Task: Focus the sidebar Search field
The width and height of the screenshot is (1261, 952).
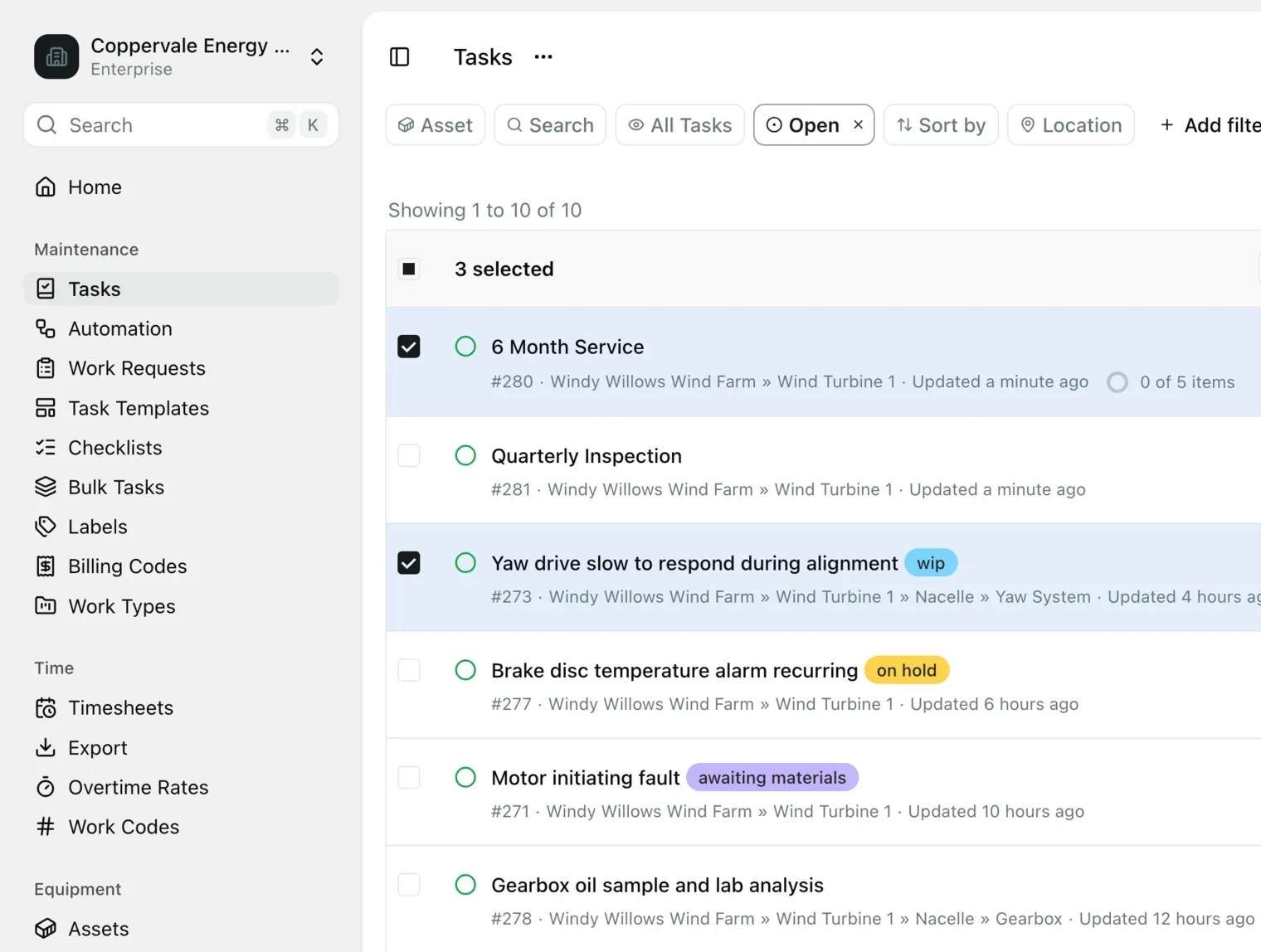Action: (181, 125)
